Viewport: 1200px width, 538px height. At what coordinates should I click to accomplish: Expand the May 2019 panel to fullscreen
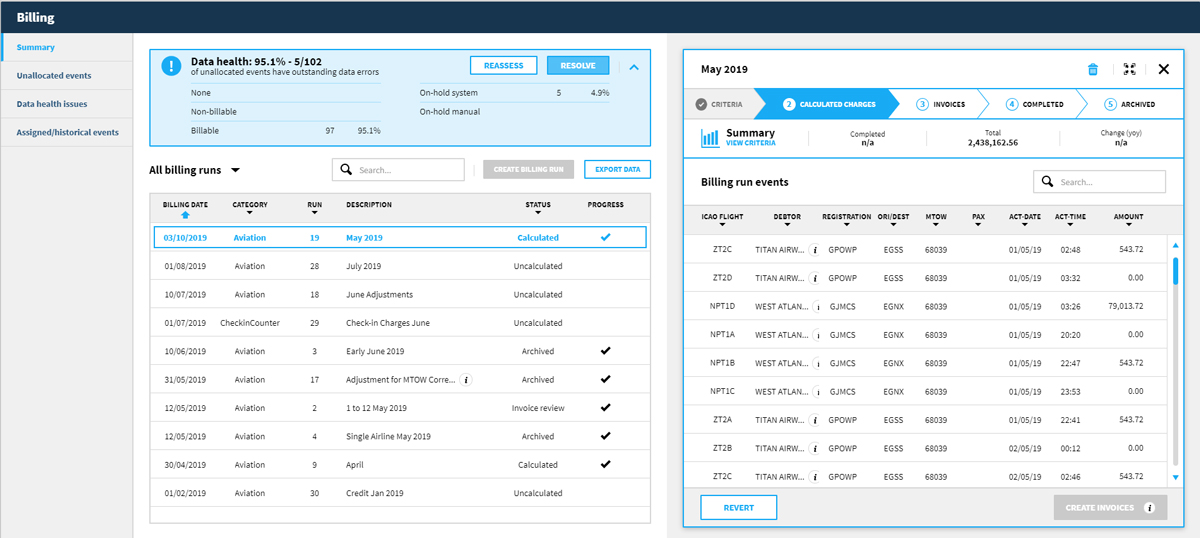tap(1129, 70)
